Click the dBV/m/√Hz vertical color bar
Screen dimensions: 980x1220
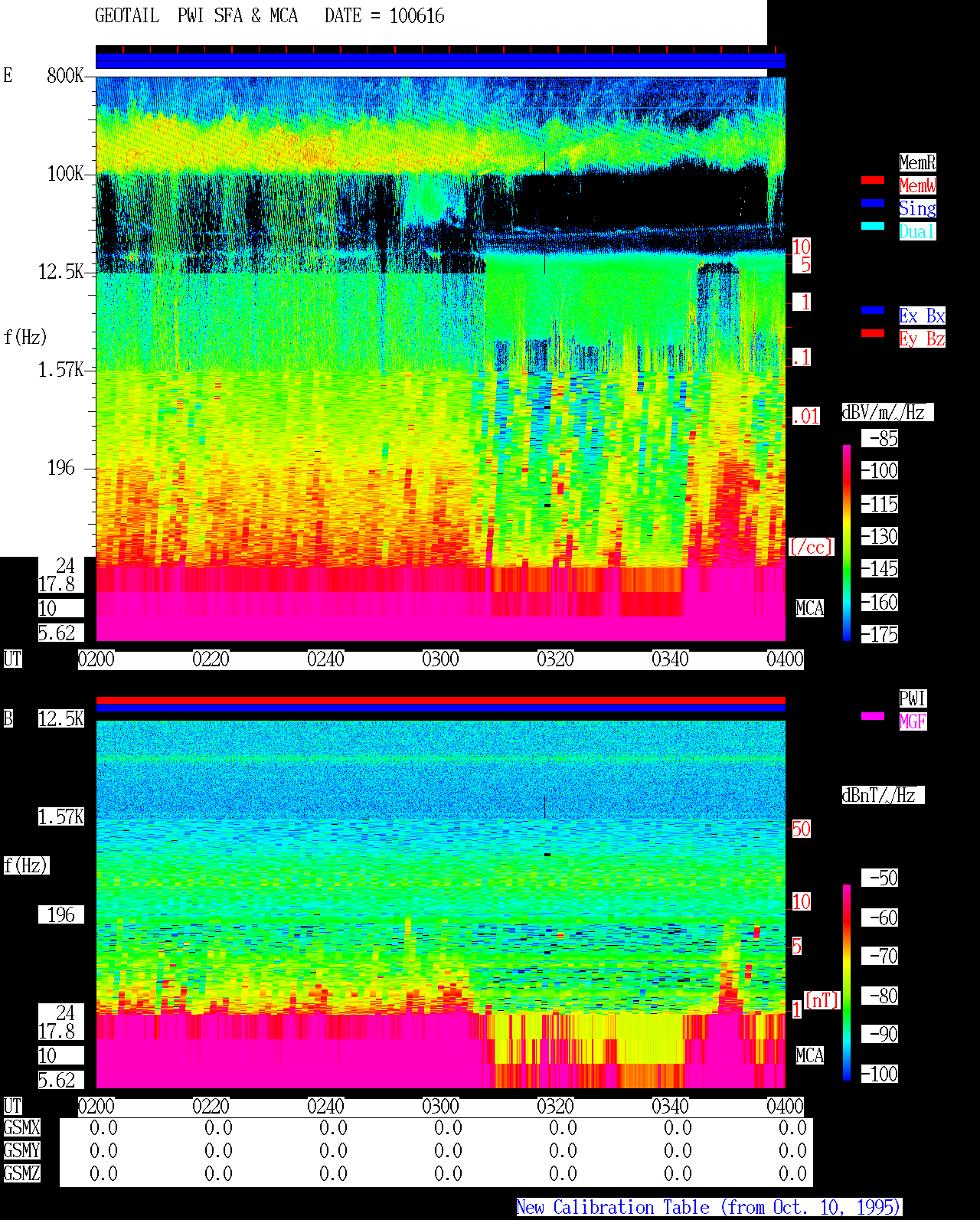pyautogui.click(x=847, y=542)
